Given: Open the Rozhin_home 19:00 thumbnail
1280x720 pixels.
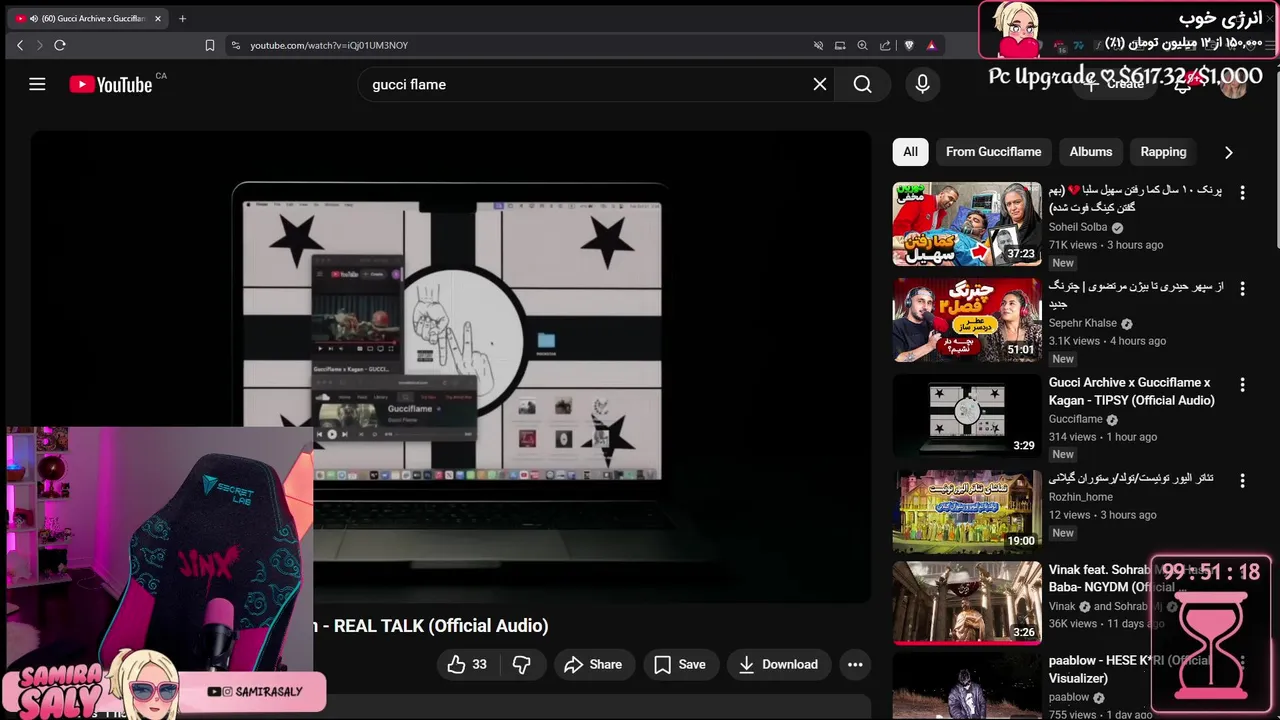Looking at the screenshot, I should [967, 511].
